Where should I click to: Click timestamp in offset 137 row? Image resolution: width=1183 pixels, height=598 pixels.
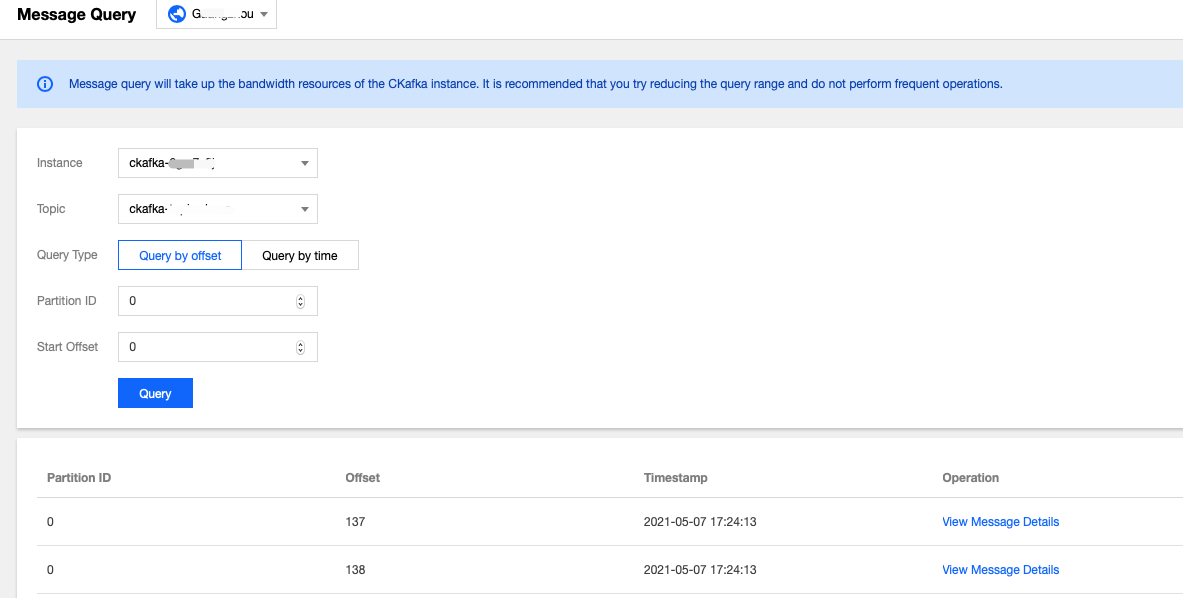point(700,522)
